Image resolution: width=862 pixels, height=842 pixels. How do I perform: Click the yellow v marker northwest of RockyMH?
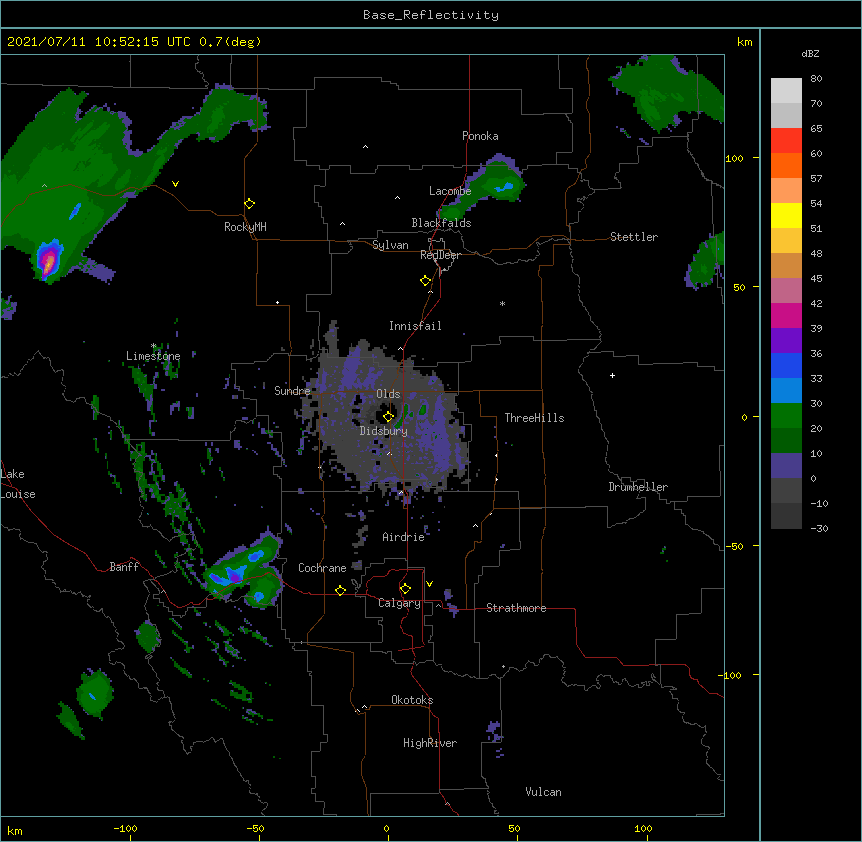(175, 184)
